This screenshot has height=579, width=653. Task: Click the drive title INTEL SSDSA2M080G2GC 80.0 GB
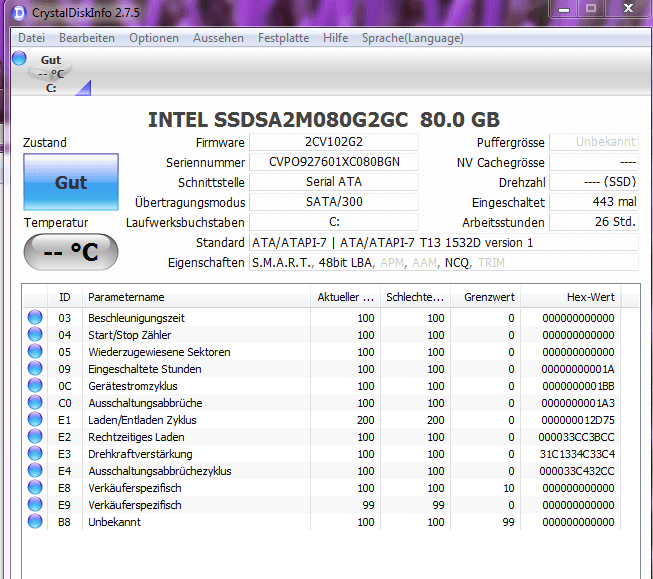click(x=324, y=120)
